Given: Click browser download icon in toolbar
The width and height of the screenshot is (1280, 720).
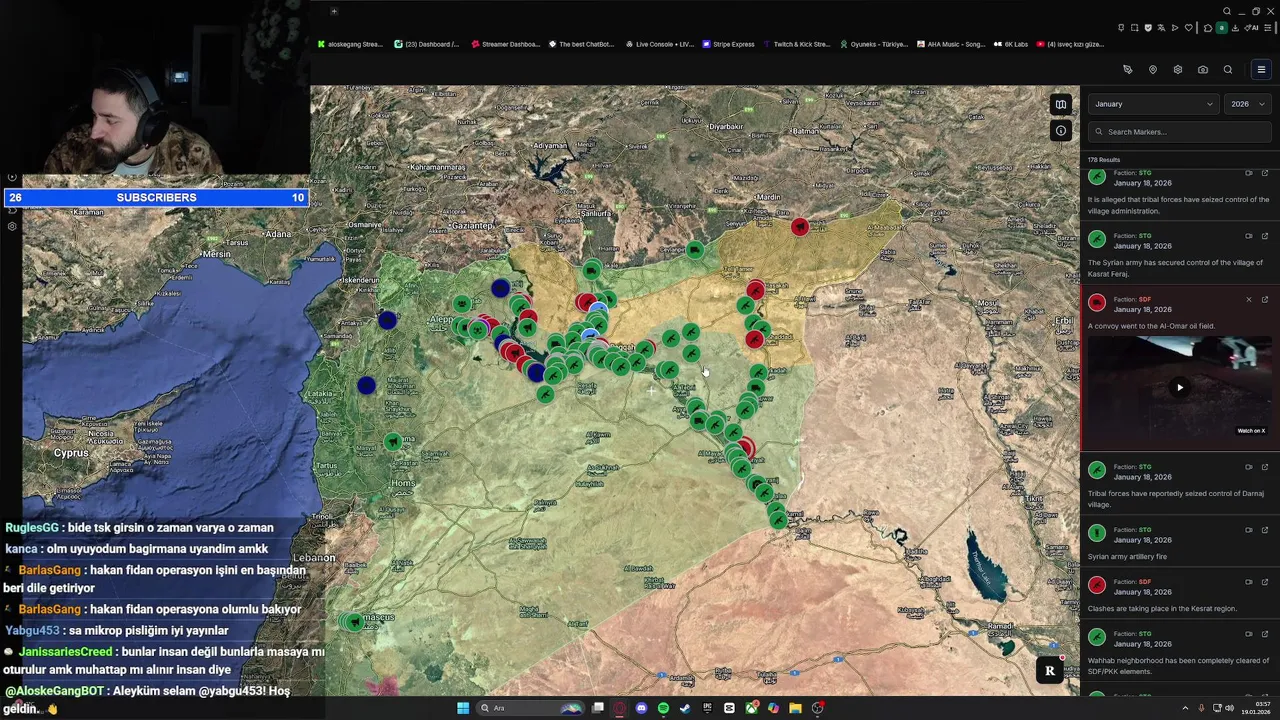Looking at the screenshot, I should tap(1235, 28).
